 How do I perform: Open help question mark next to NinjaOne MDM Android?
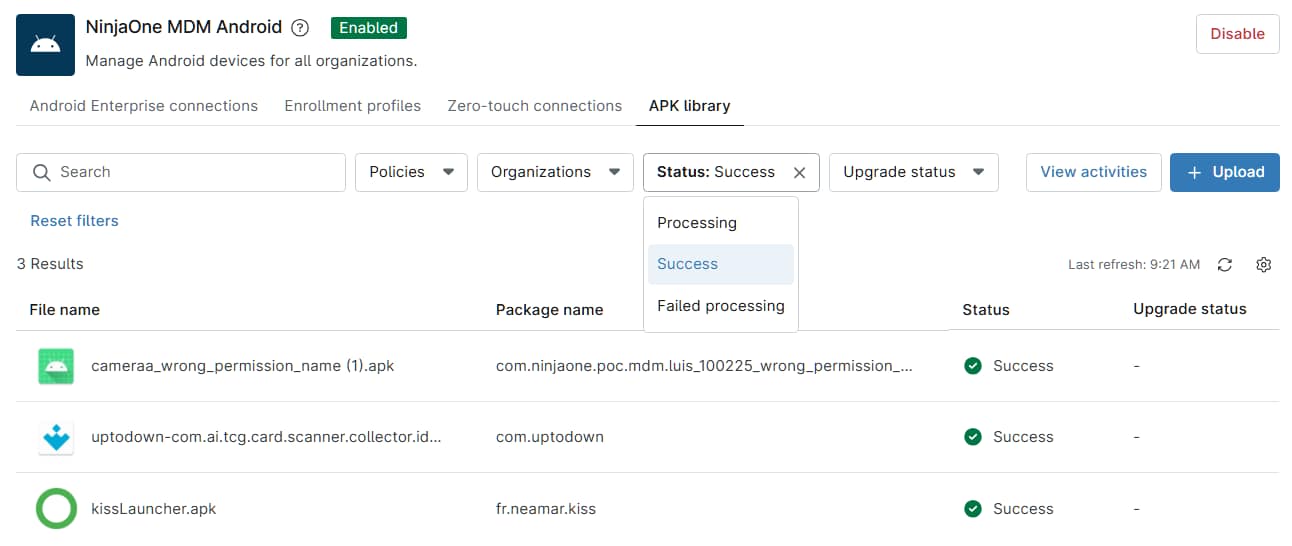pyautogui.click(x=300, y=28)
